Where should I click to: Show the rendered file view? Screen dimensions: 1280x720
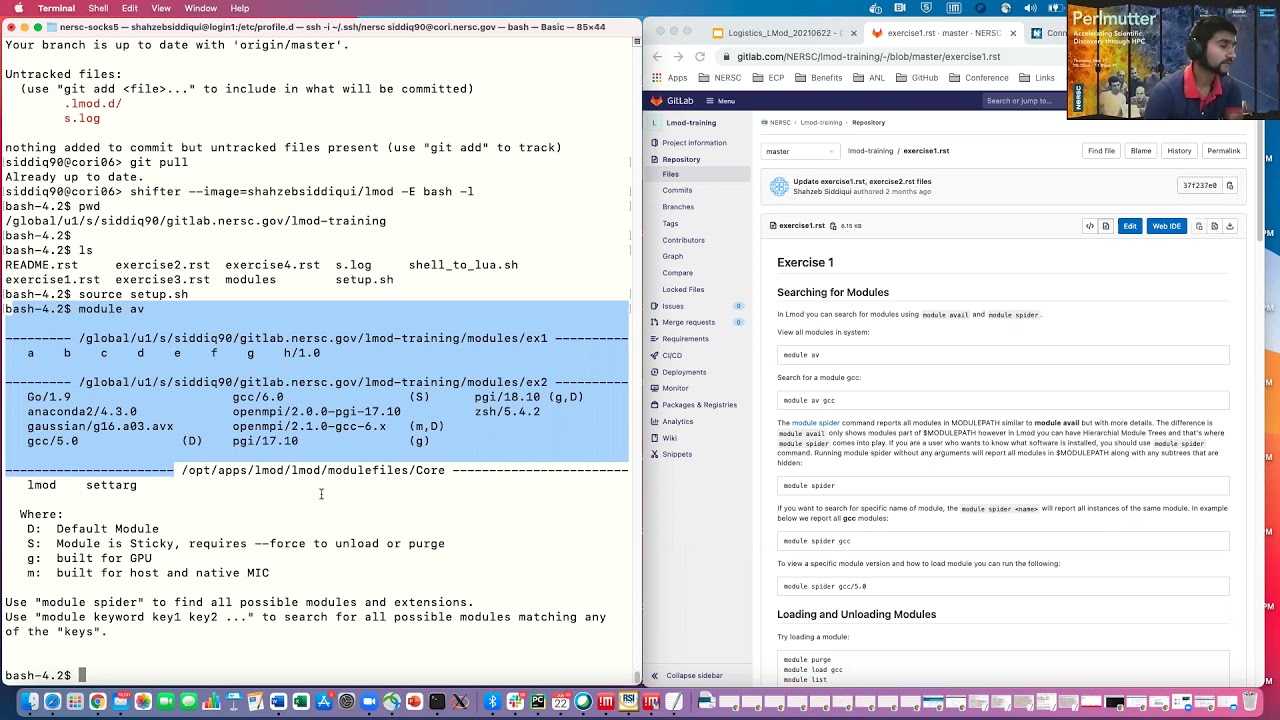tap(1106, 226)
